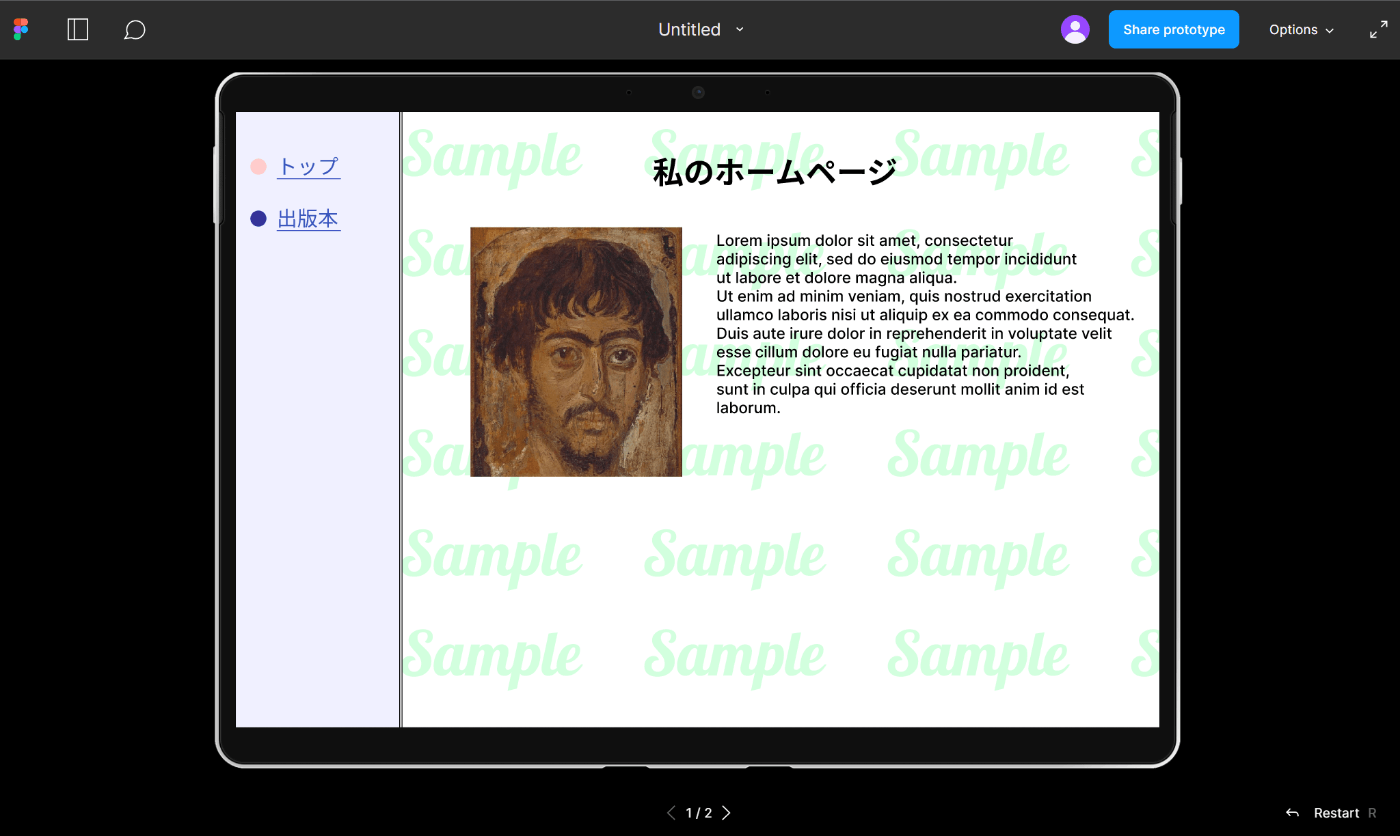Enter fullscreen with the expand arrows icon

(1379, 30)
